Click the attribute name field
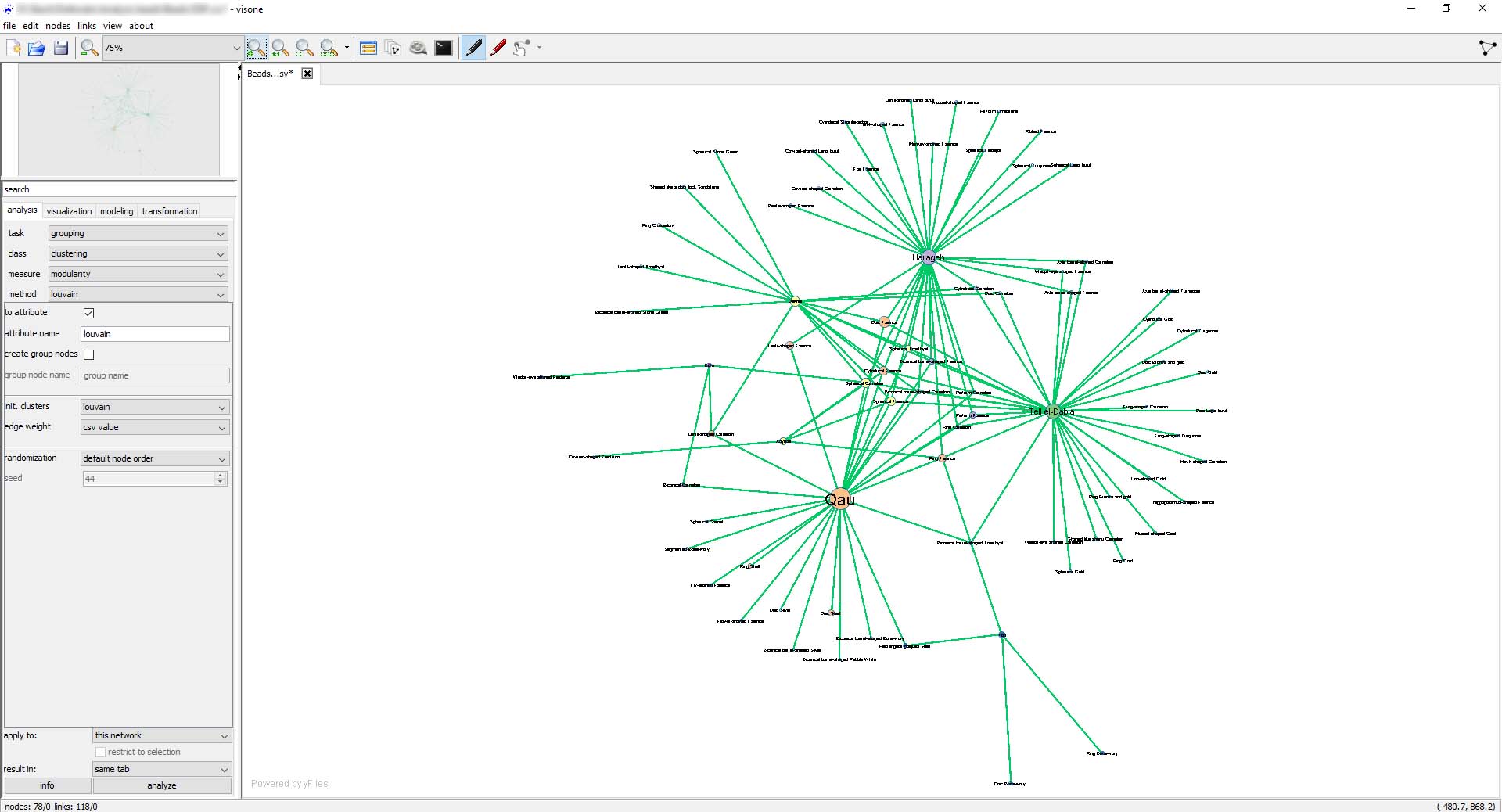The width and height of the screenshot is (1502, 812). coord(155,334)
